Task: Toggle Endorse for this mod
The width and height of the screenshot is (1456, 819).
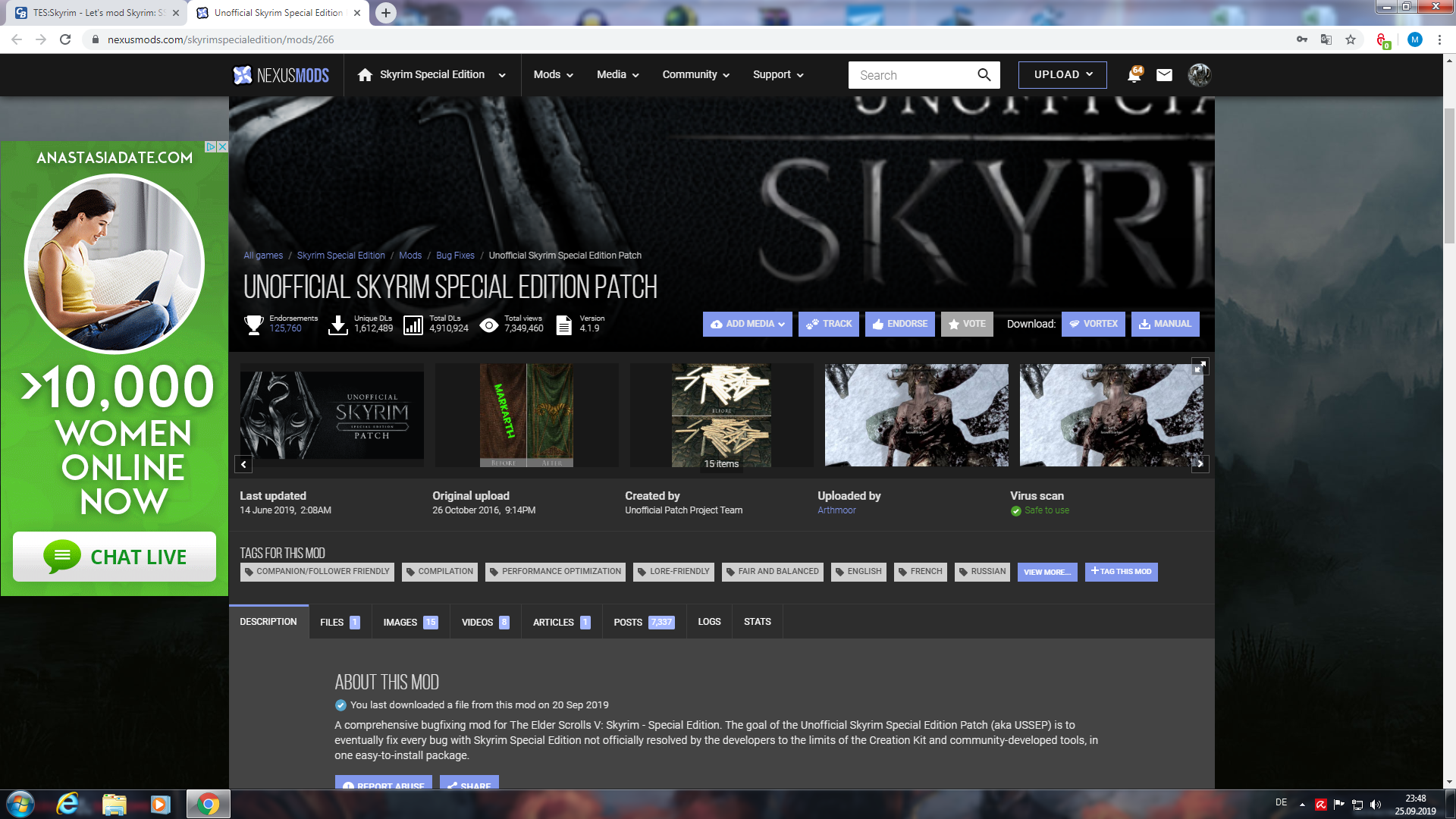Action: [899, 324]
